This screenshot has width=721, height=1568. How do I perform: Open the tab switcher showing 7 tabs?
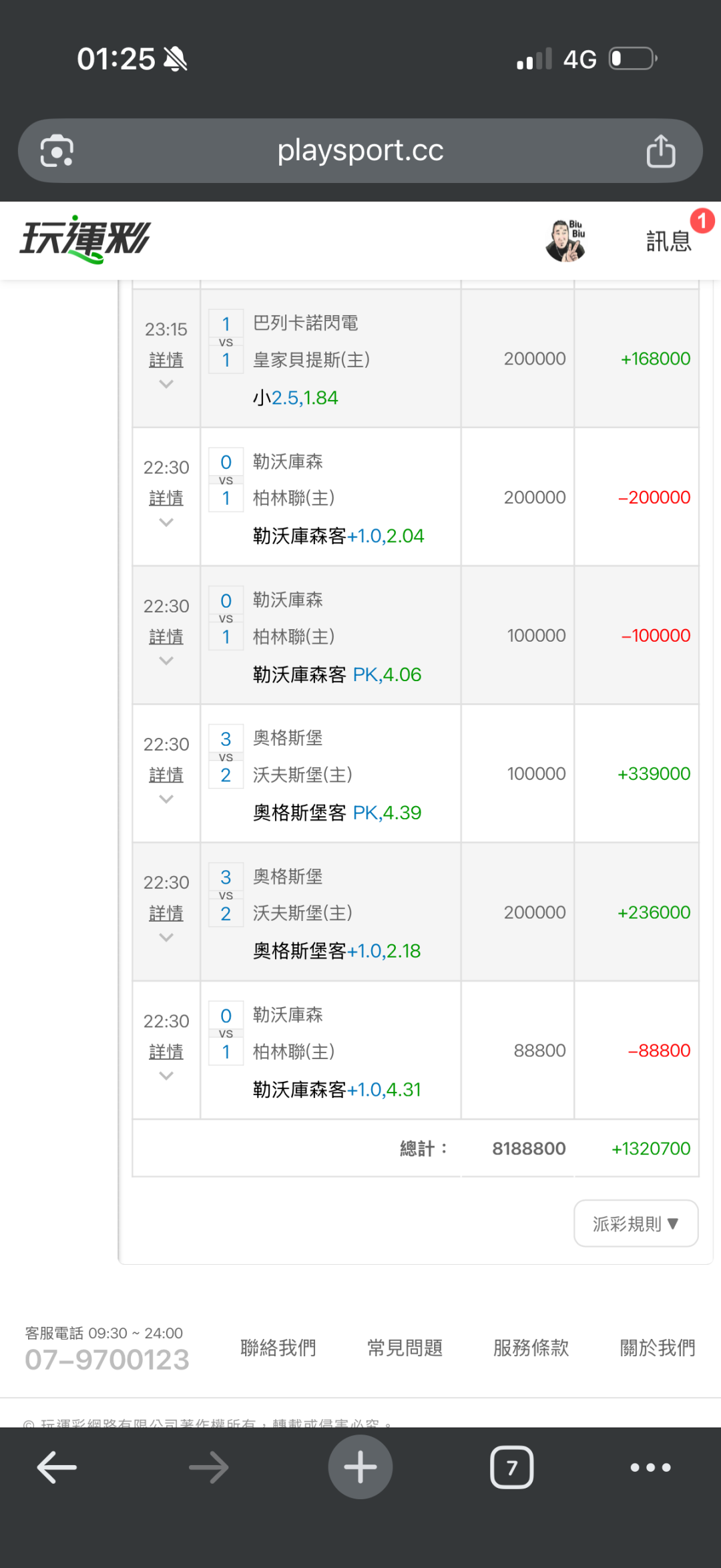point(512,1467)
